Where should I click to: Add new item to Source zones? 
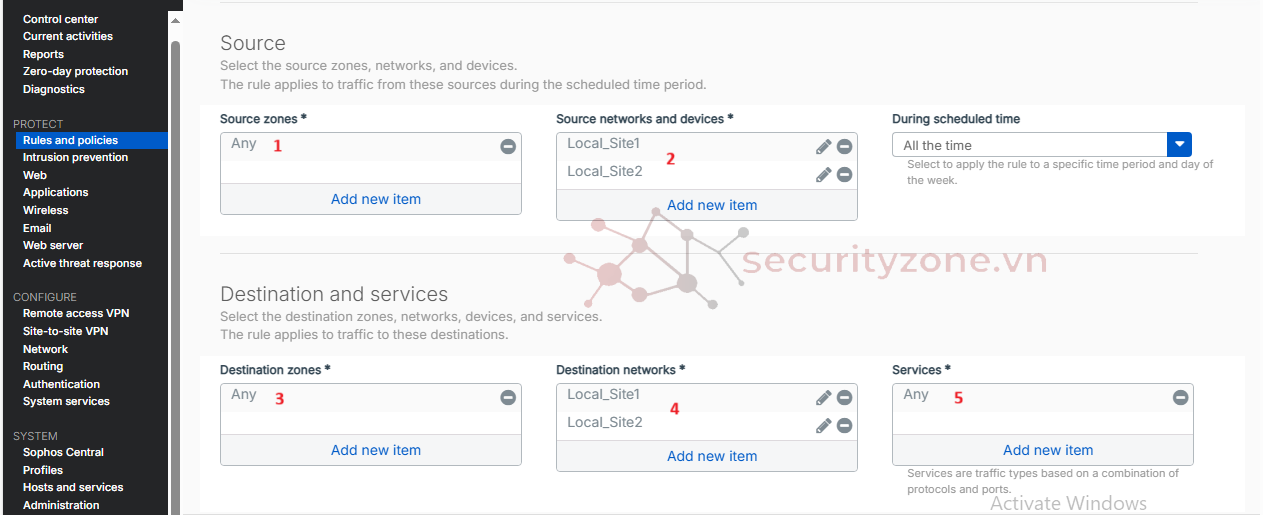pyautogui.click(x=375, y=199)
